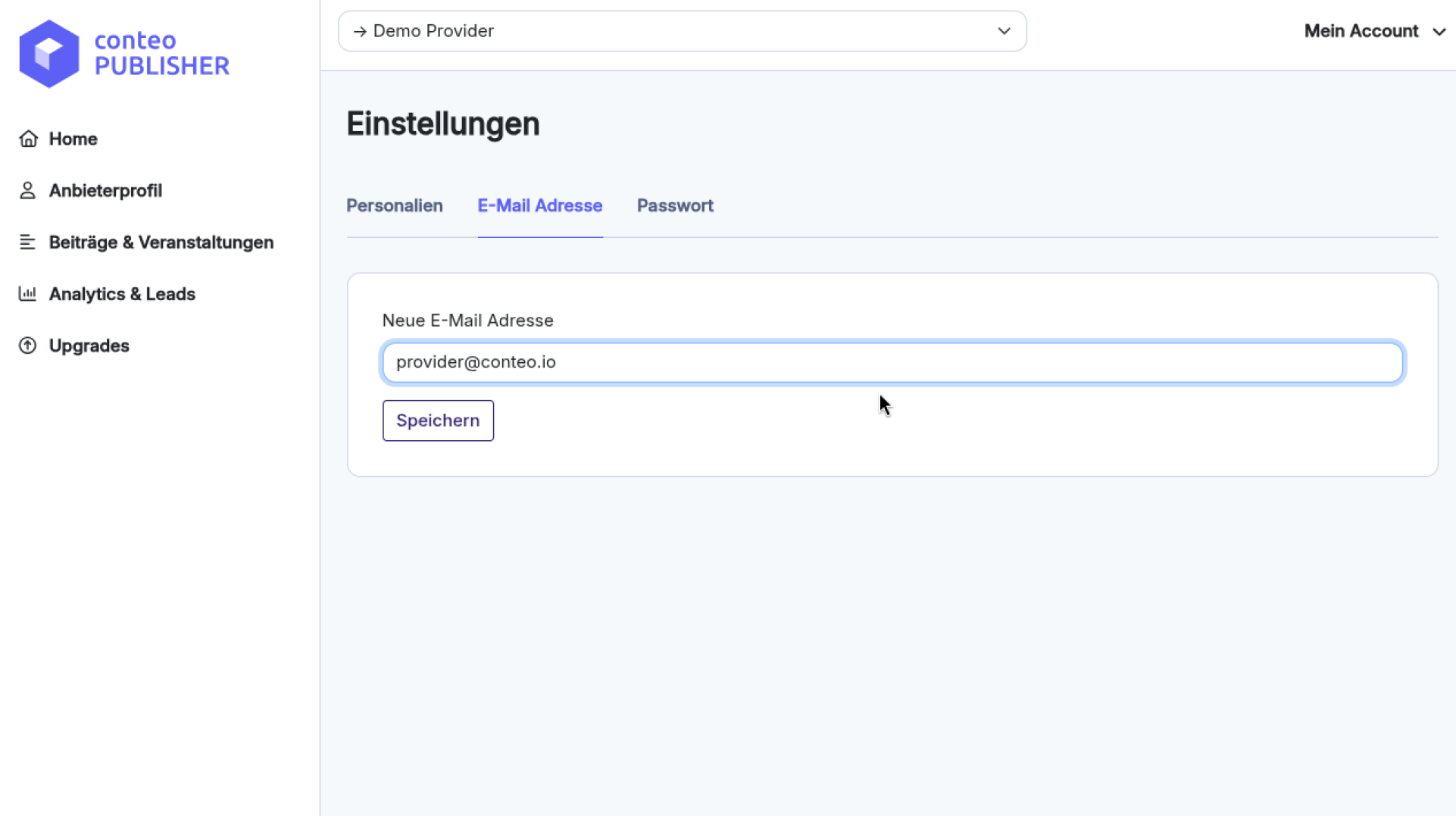Image resolution: width=1456 pixels, height=816 pixels.
Task: Open the Demo Provider selector dropdown
Action: coord(682,31)
